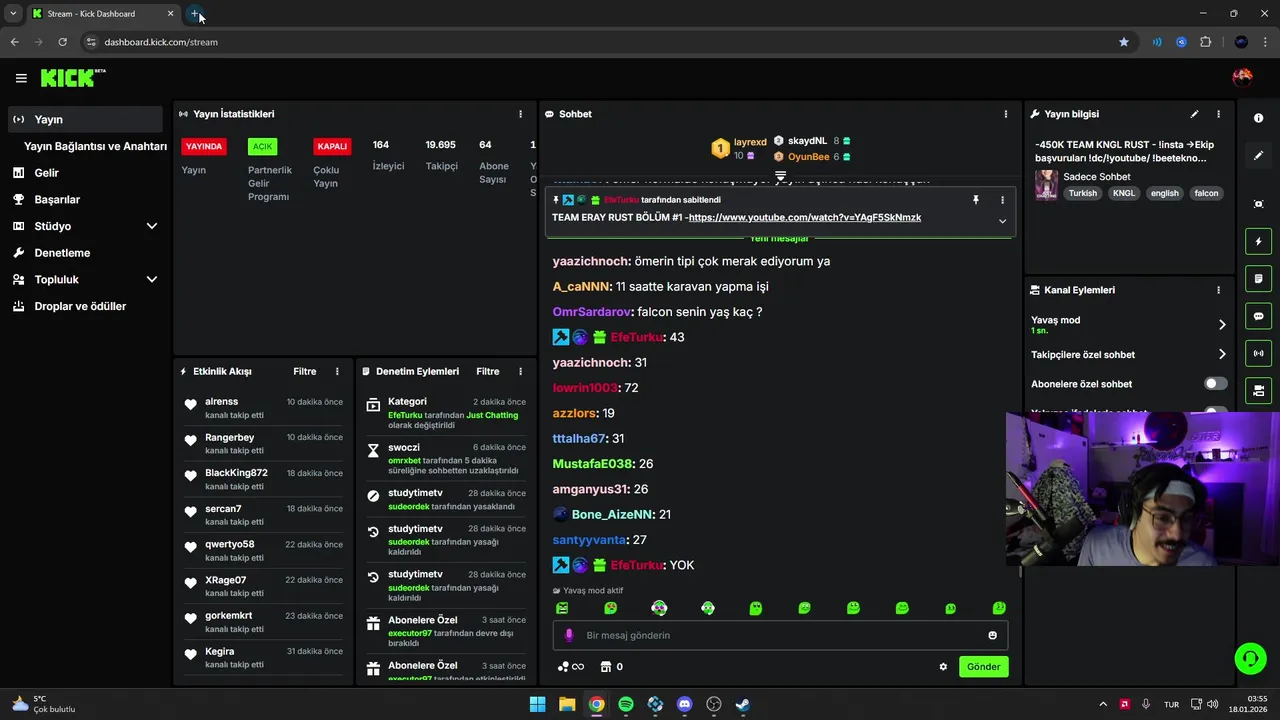Bookmark page with Chrome star icon
The width and height of the screenshot is (1280, 720).
point(1124,42)
